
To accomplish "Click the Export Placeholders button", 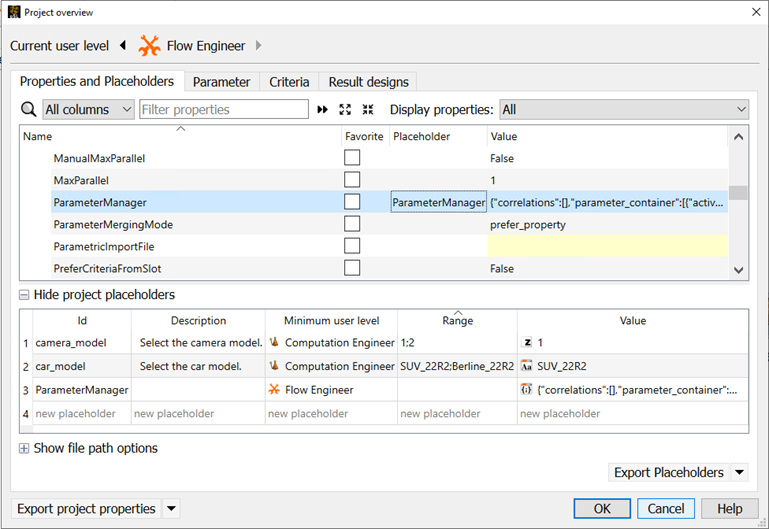I will pyautogui.click(x=668, y=472).
